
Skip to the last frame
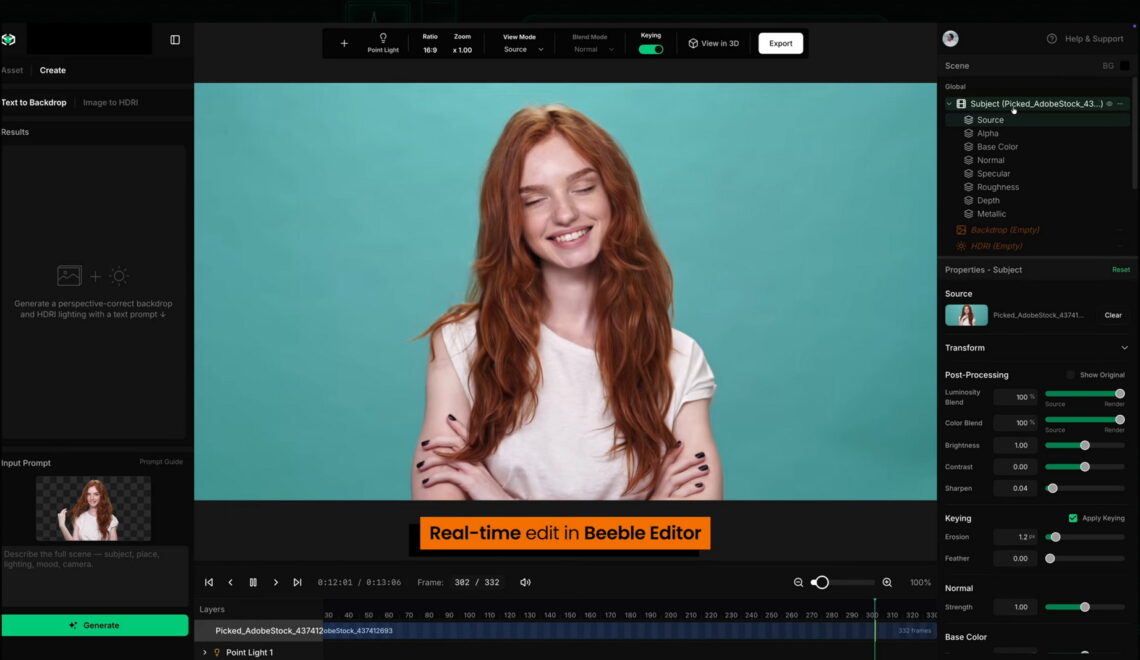pos(297,582)
